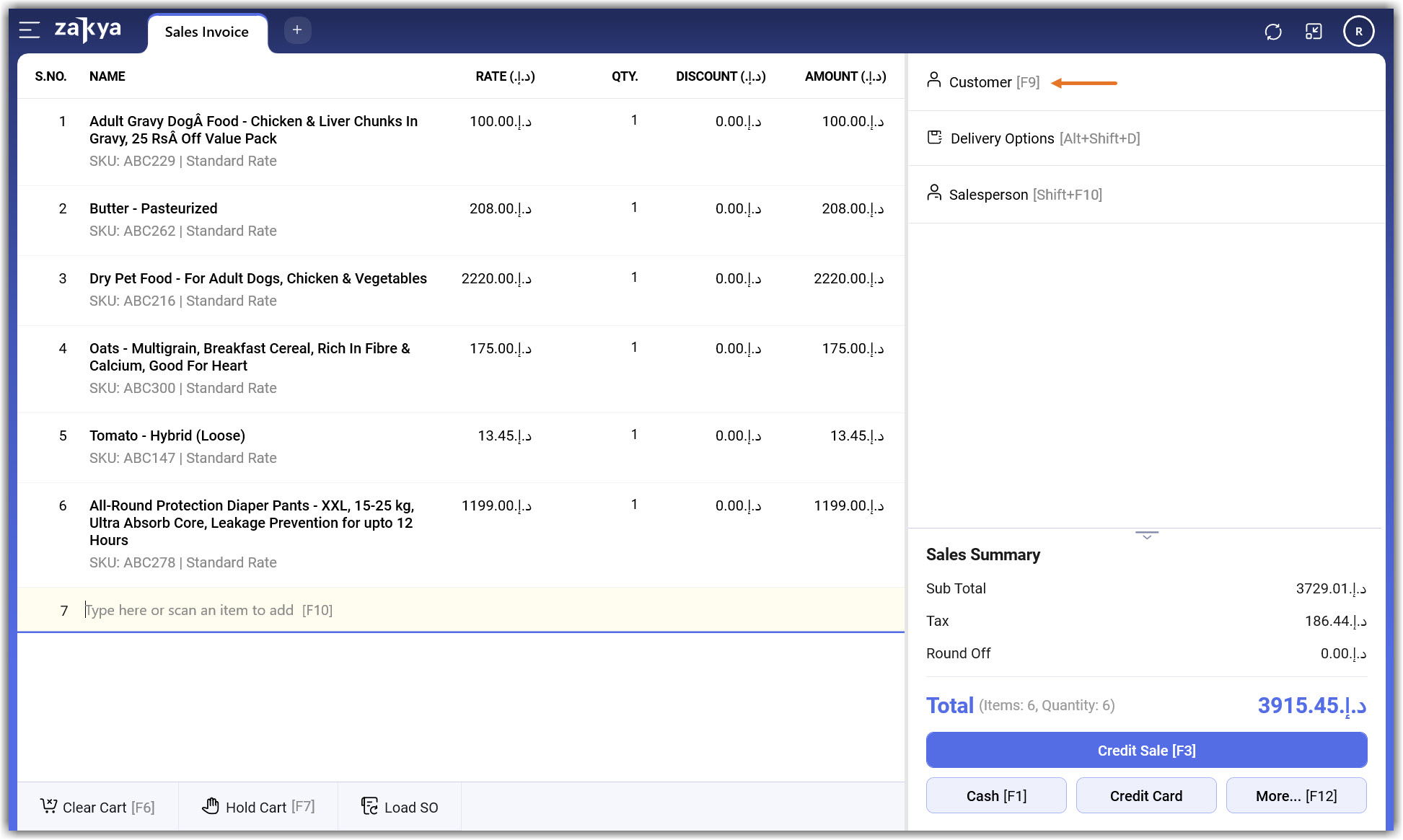This screenshot has height=840, width=1403.
Task: Switch to the Sales Invoice tab
Action: tap(206, 32)
